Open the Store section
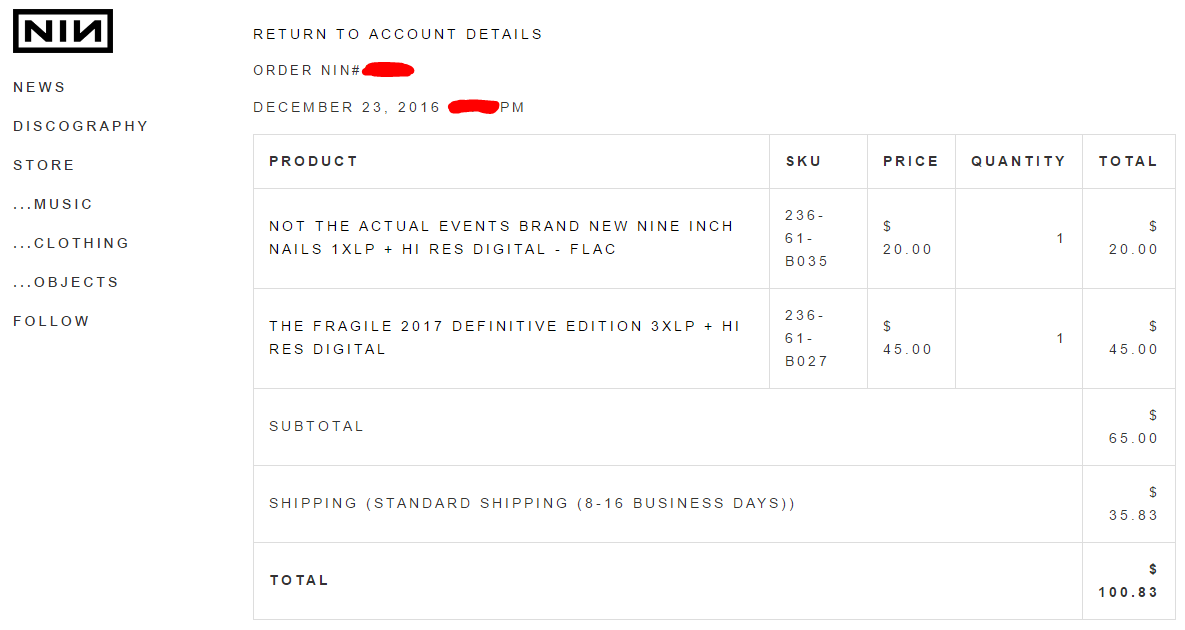This screenshot has width=1185, height=630. pos(43,165)
